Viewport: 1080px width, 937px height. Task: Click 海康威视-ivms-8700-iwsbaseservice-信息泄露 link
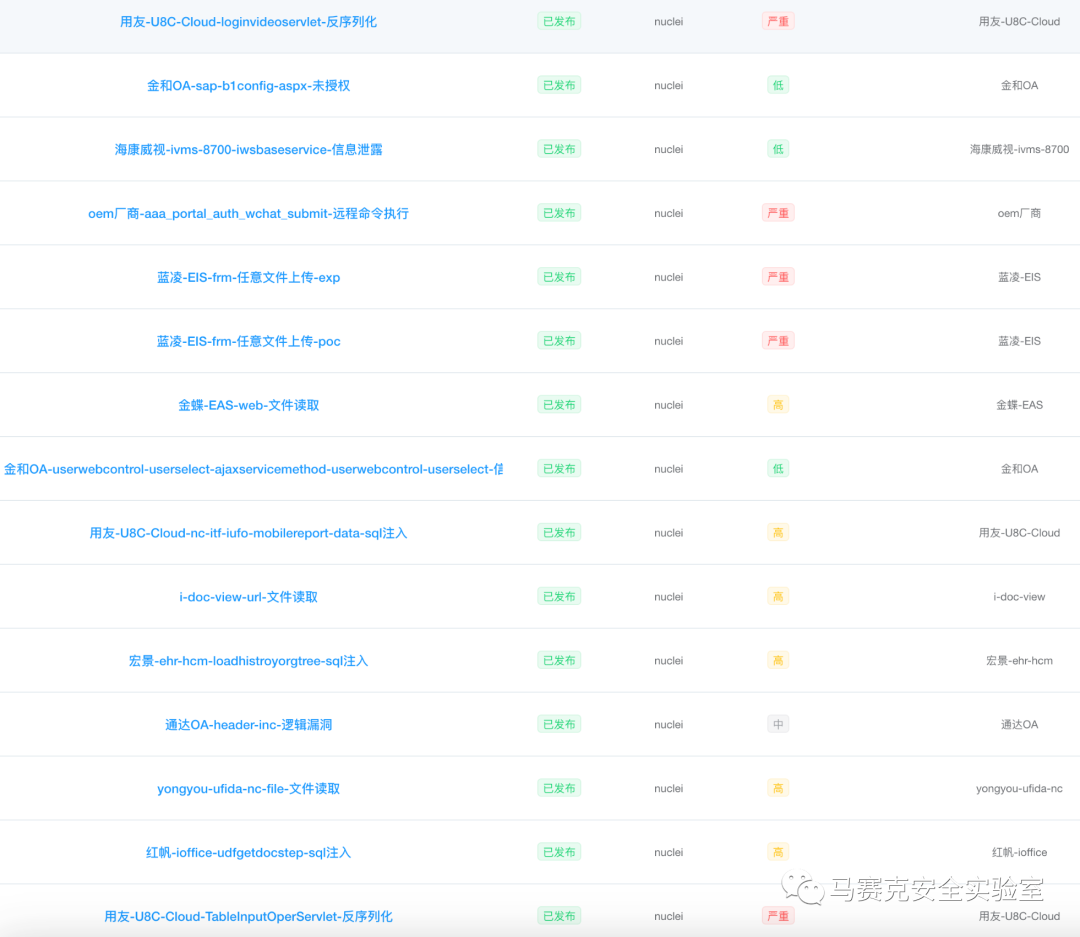(x=248, y=149)
